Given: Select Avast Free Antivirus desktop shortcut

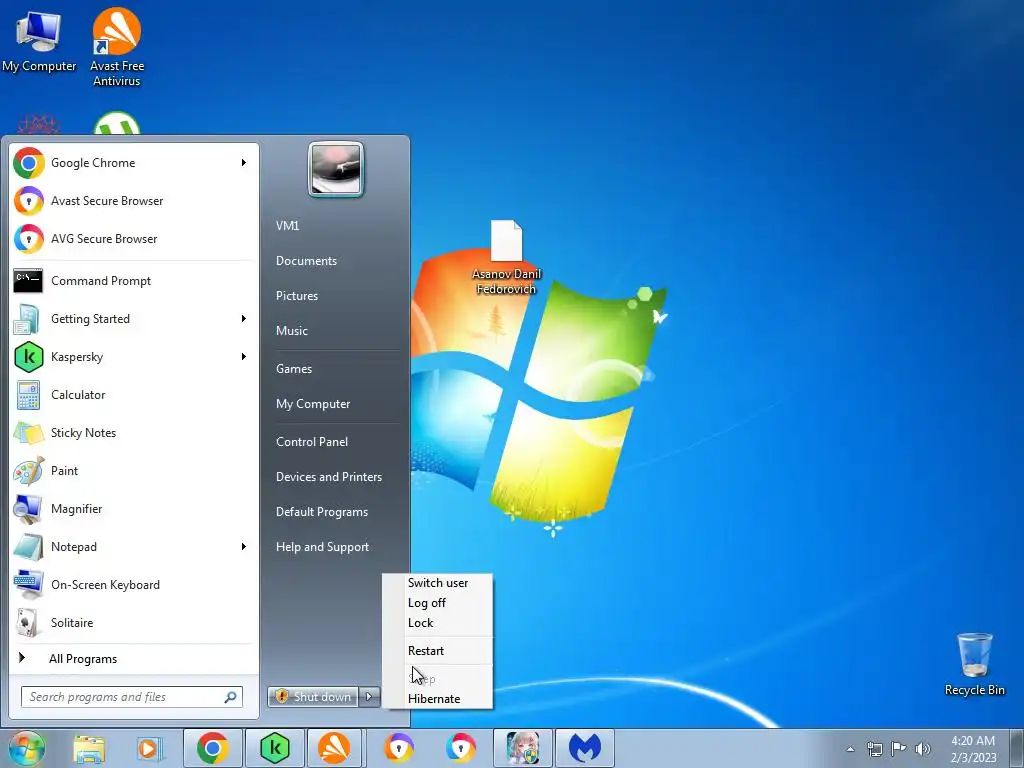Looking at the screenshot, I should [117, 47].
